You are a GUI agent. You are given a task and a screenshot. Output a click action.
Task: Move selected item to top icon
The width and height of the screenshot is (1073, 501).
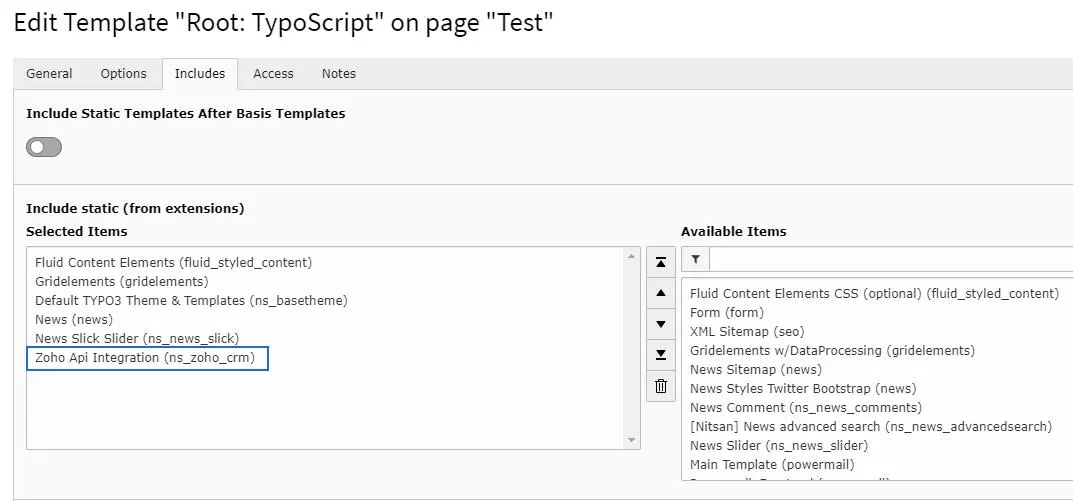click(660, 262)
